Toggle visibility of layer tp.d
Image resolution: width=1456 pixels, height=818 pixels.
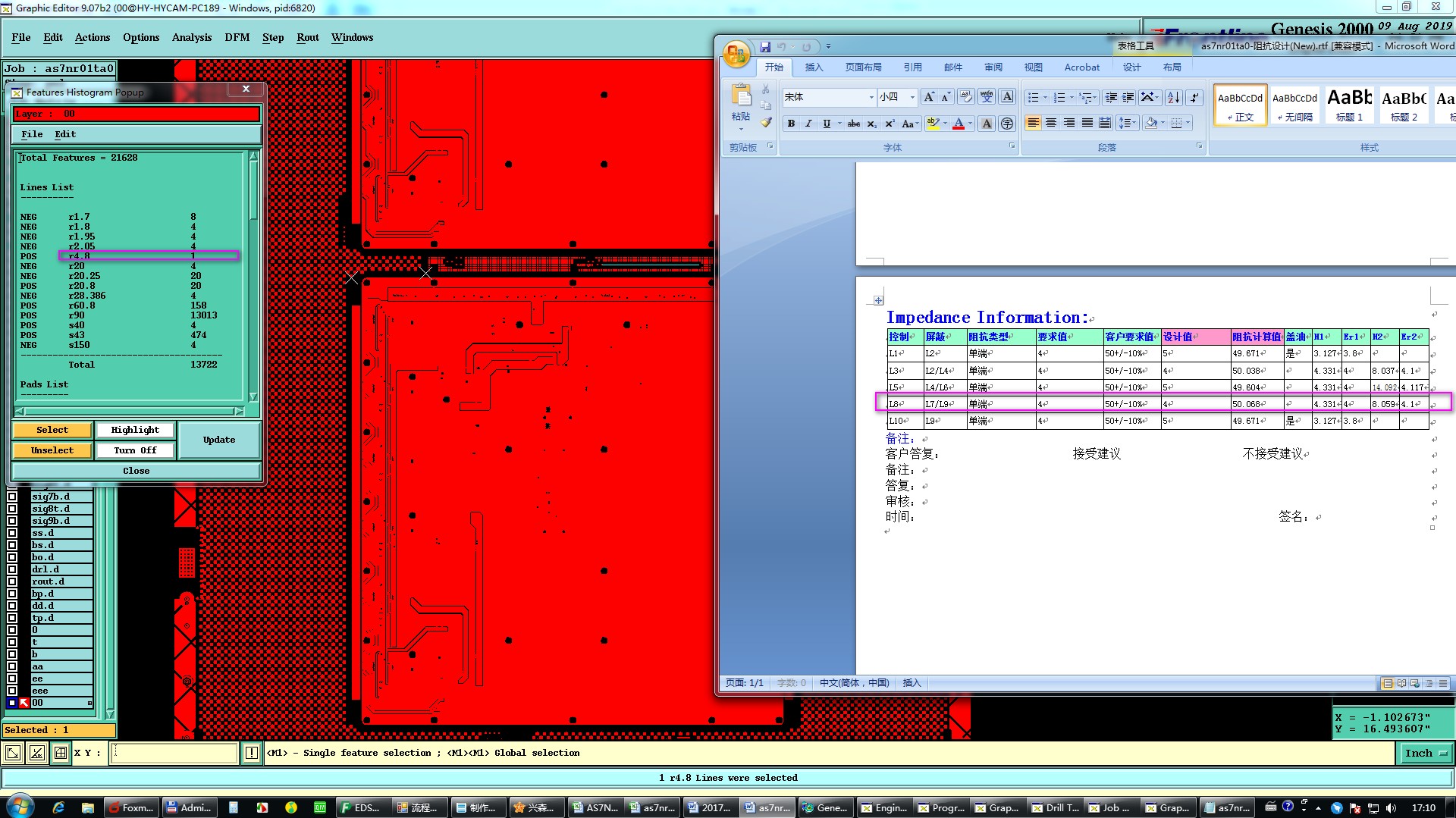tap(12, 618)
